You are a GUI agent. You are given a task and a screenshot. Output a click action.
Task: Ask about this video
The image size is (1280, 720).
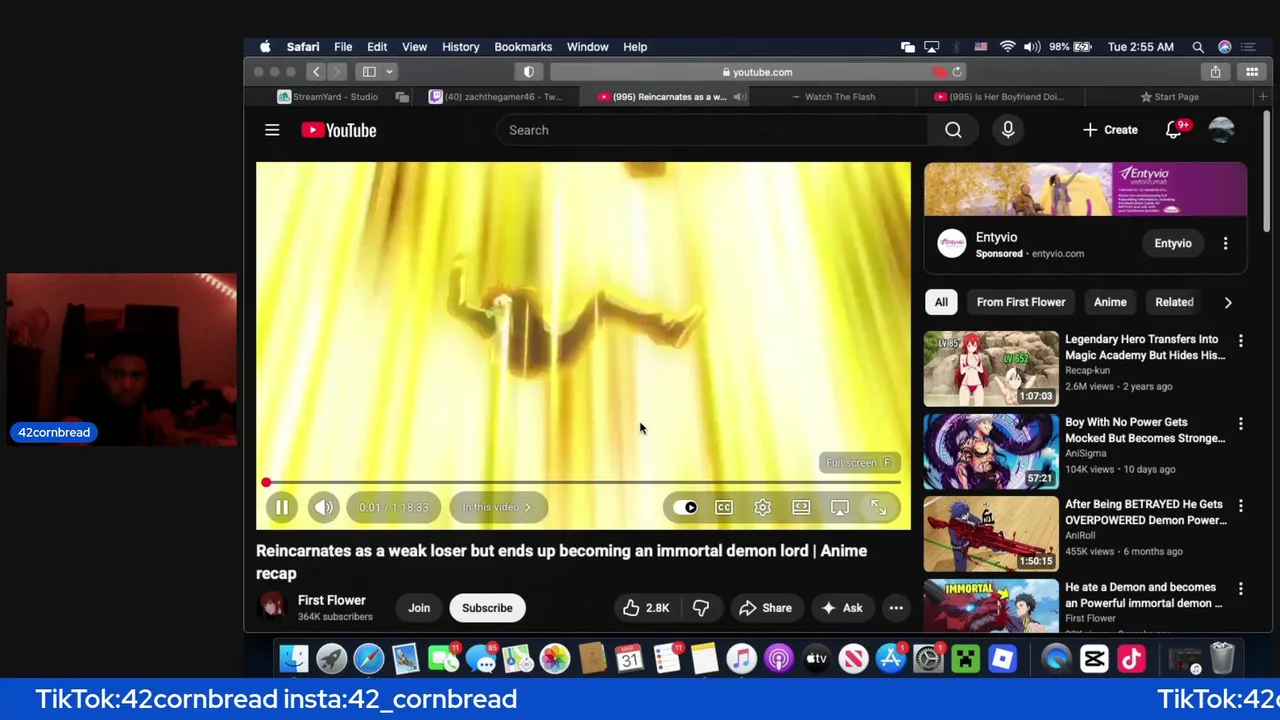[x=841, y=608]
